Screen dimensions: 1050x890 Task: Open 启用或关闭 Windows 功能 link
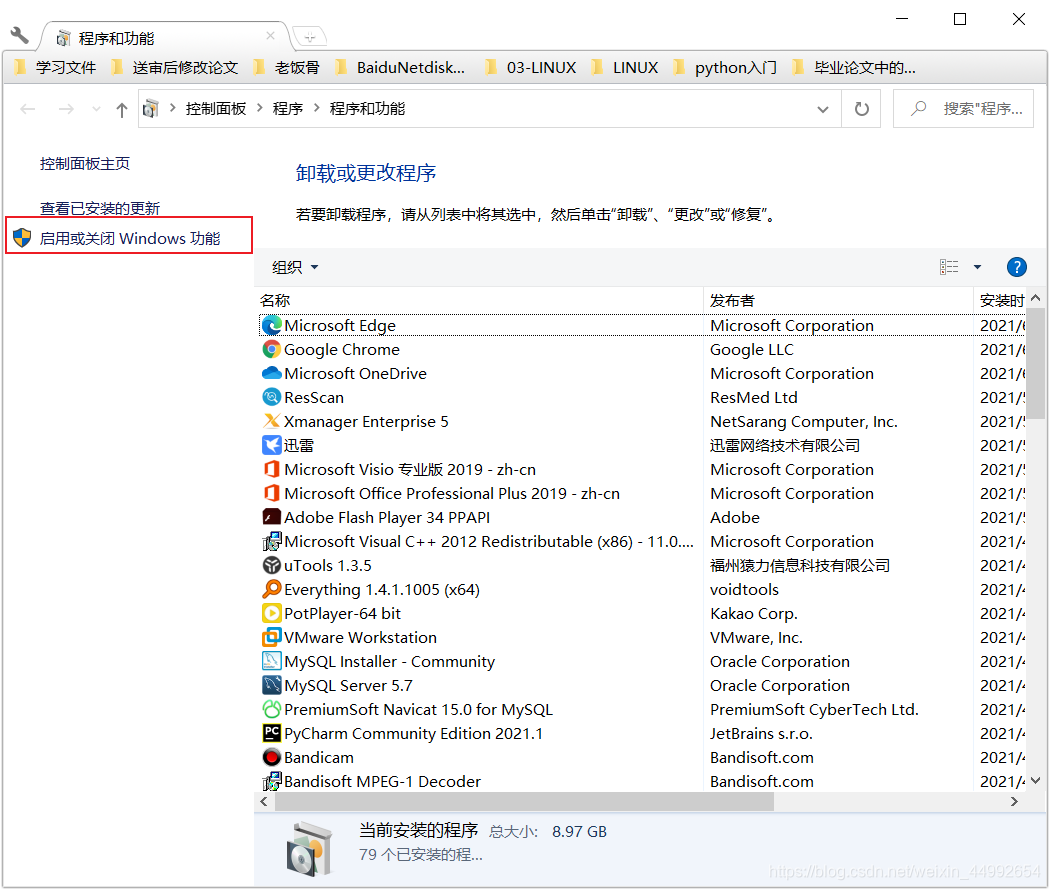click(x=129, y=238)
